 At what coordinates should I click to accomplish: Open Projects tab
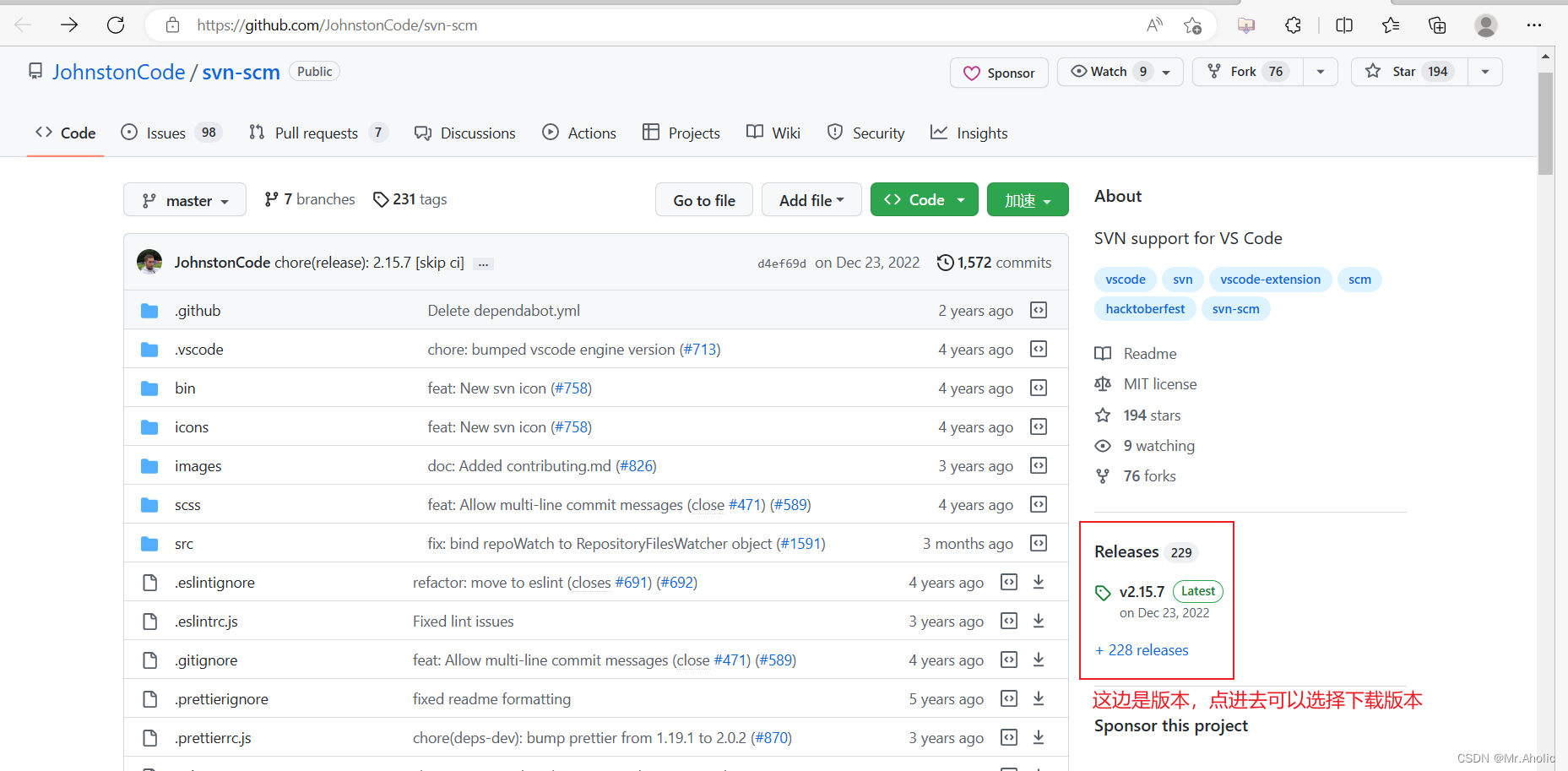coord(681,133)
